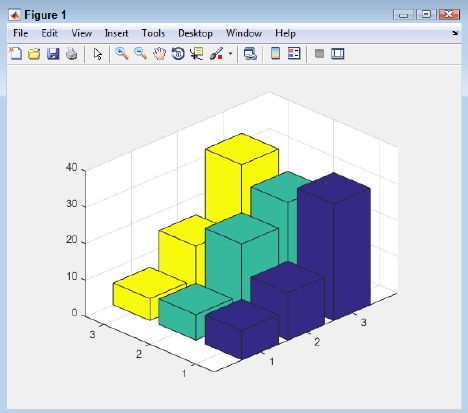
Task: Select the Zoom Out magnifier tool
Action: [141, 53]
